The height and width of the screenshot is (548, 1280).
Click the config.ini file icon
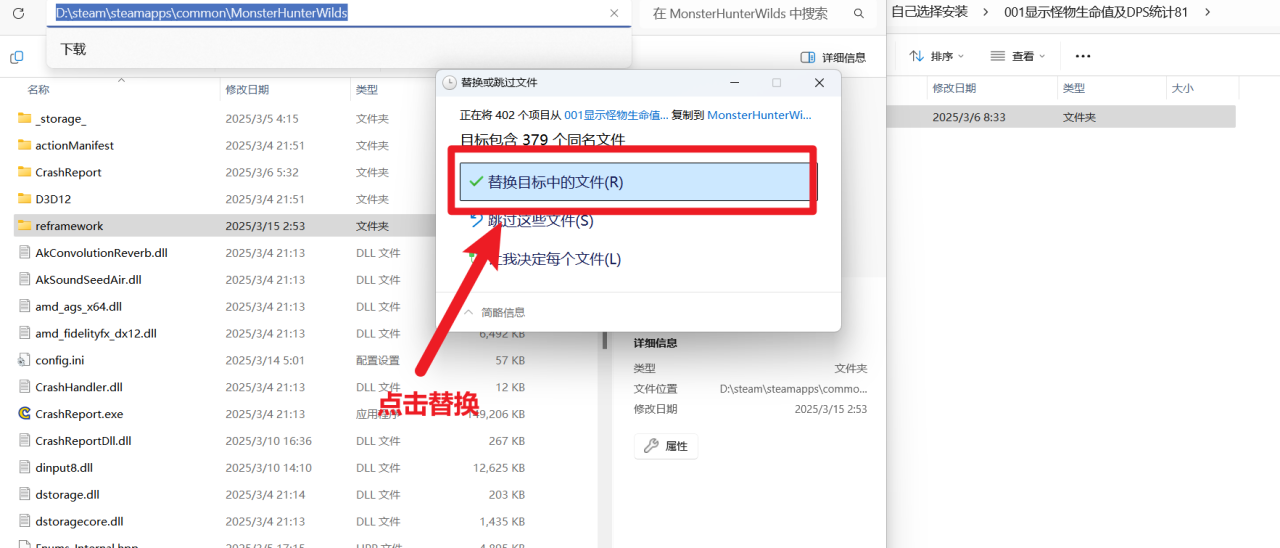pos(25,360)
